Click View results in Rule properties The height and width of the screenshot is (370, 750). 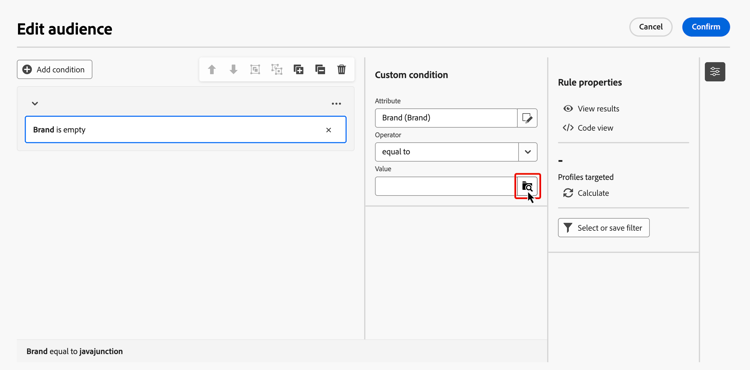pos(591,109)
